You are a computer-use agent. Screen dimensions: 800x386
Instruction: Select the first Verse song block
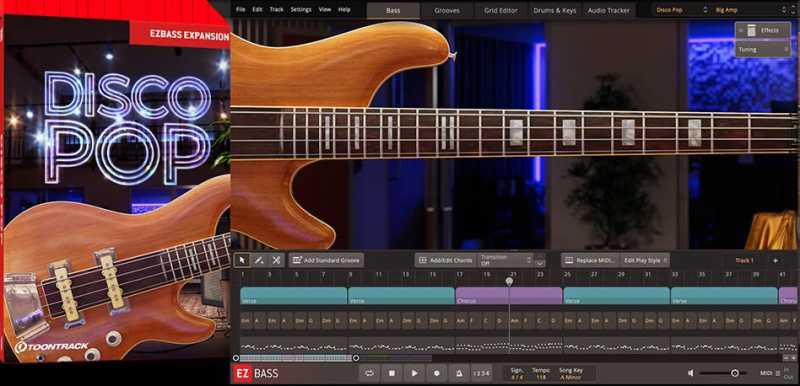(x=293, y=296)
